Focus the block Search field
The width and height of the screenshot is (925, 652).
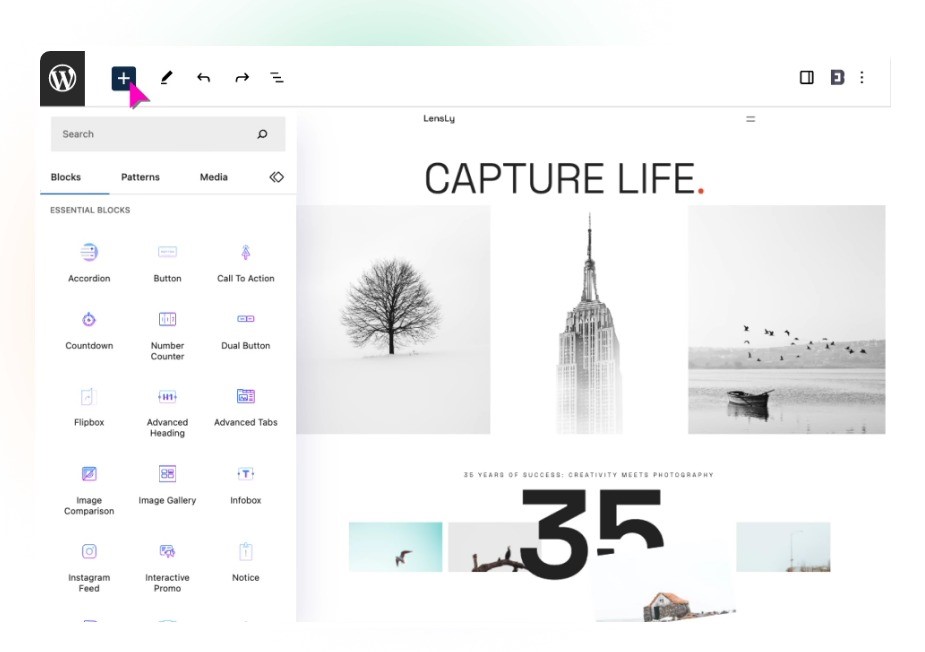tap(168, 134)
